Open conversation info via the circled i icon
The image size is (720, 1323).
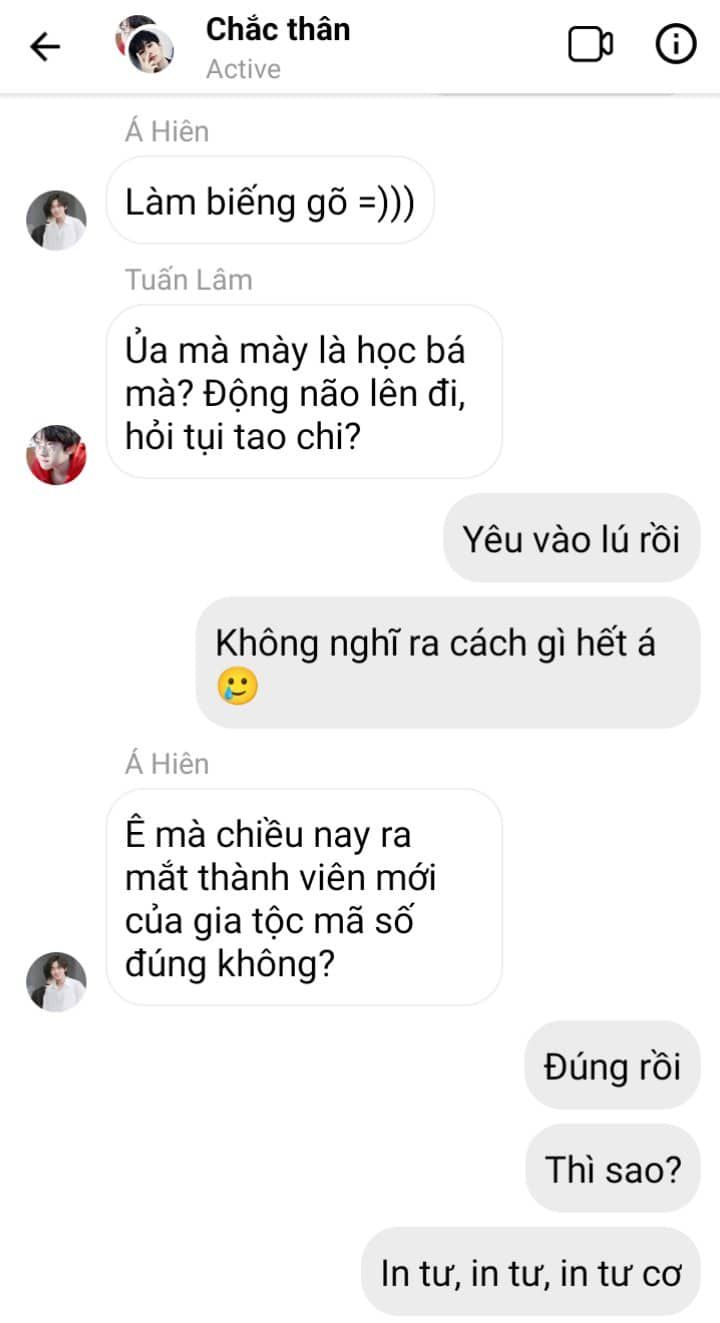(x=676, y=45)
